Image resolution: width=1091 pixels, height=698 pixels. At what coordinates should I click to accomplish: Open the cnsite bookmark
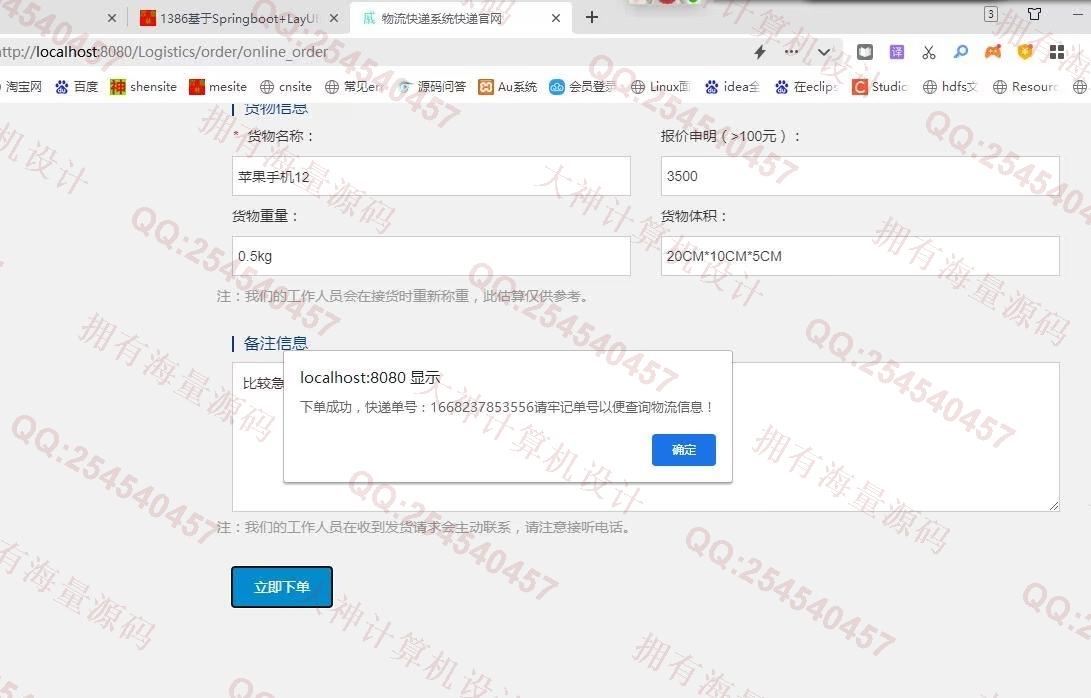tap(286, 86)
